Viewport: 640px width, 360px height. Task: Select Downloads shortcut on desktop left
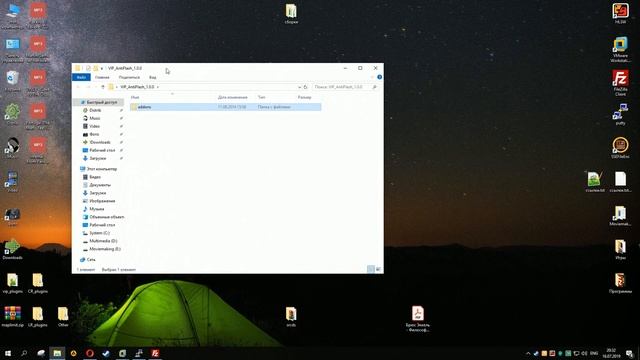(x=13, y=249)
